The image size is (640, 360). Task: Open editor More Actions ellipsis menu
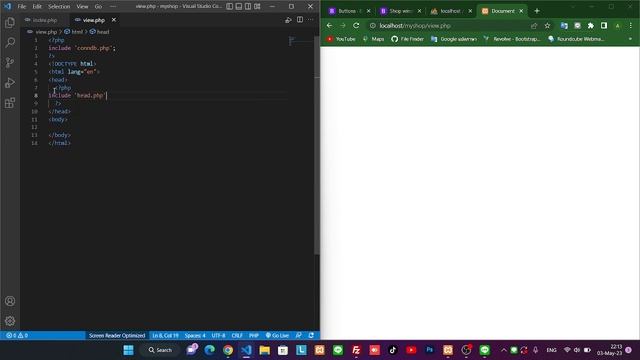[x=311, y=20]
